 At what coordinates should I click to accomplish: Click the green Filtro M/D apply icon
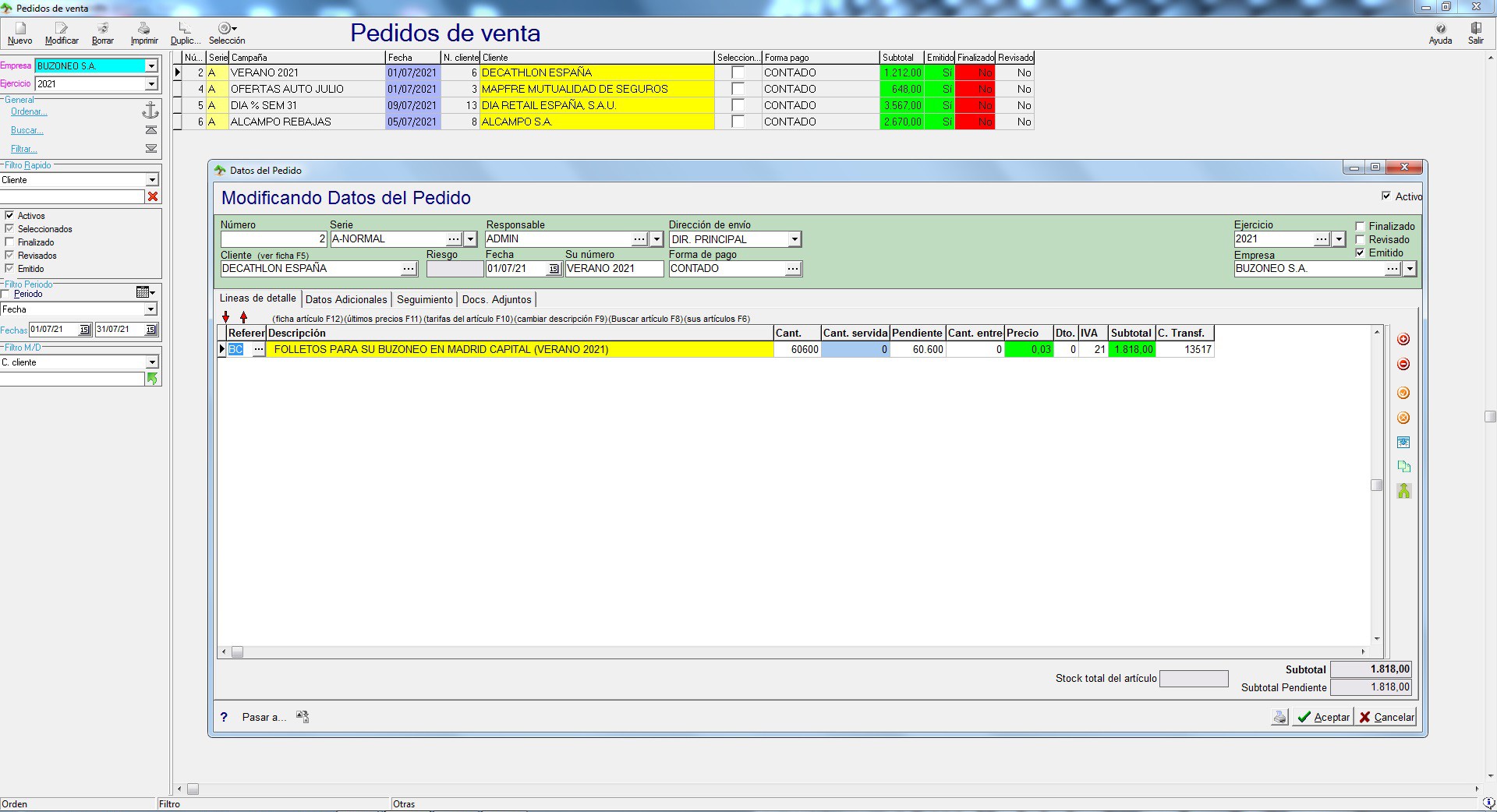tap(153, 379)
